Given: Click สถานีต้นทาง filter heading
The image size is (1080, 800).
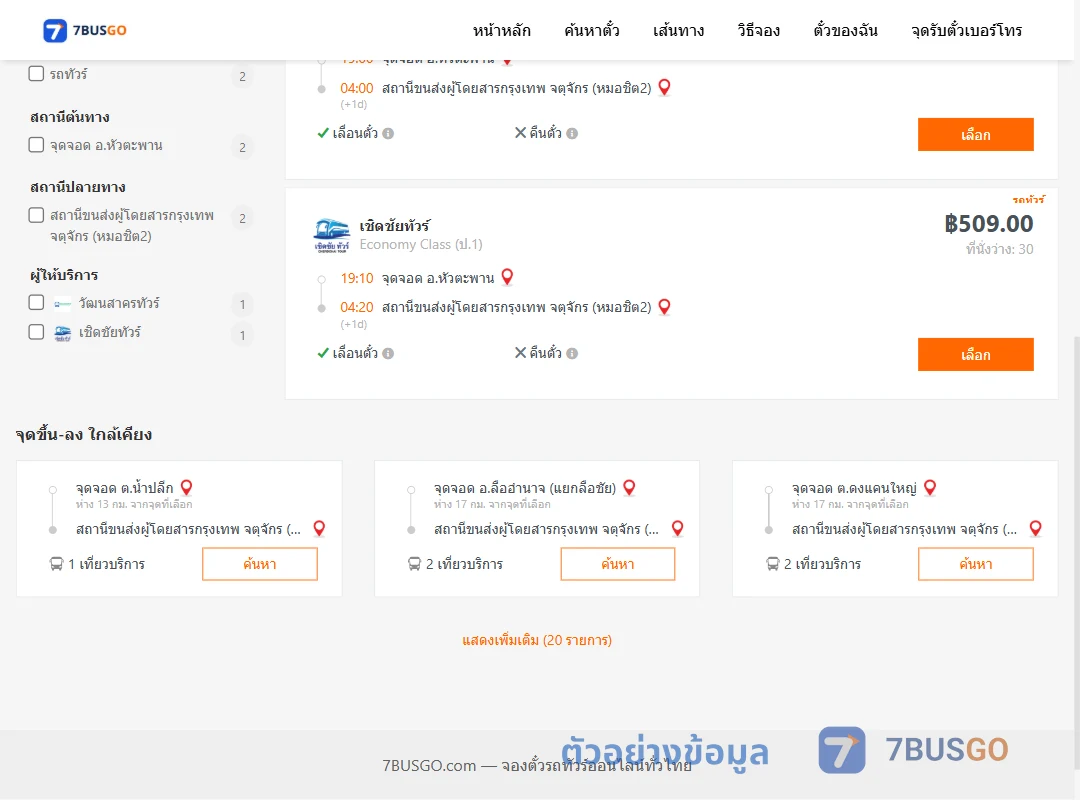Looking at the screenshot, I should pyautogui.click(x=70, y=117).
